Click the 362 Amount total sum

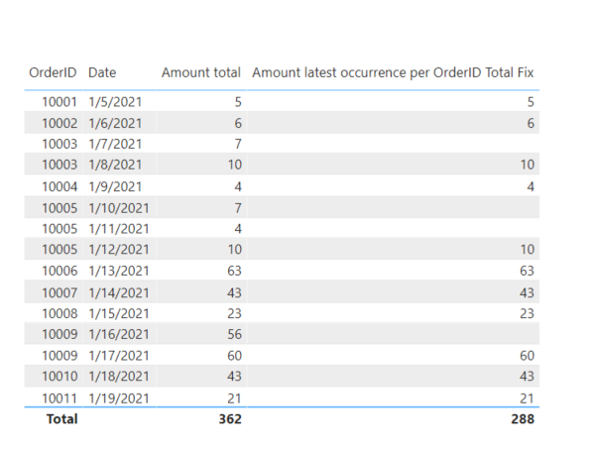coord(230,419)
